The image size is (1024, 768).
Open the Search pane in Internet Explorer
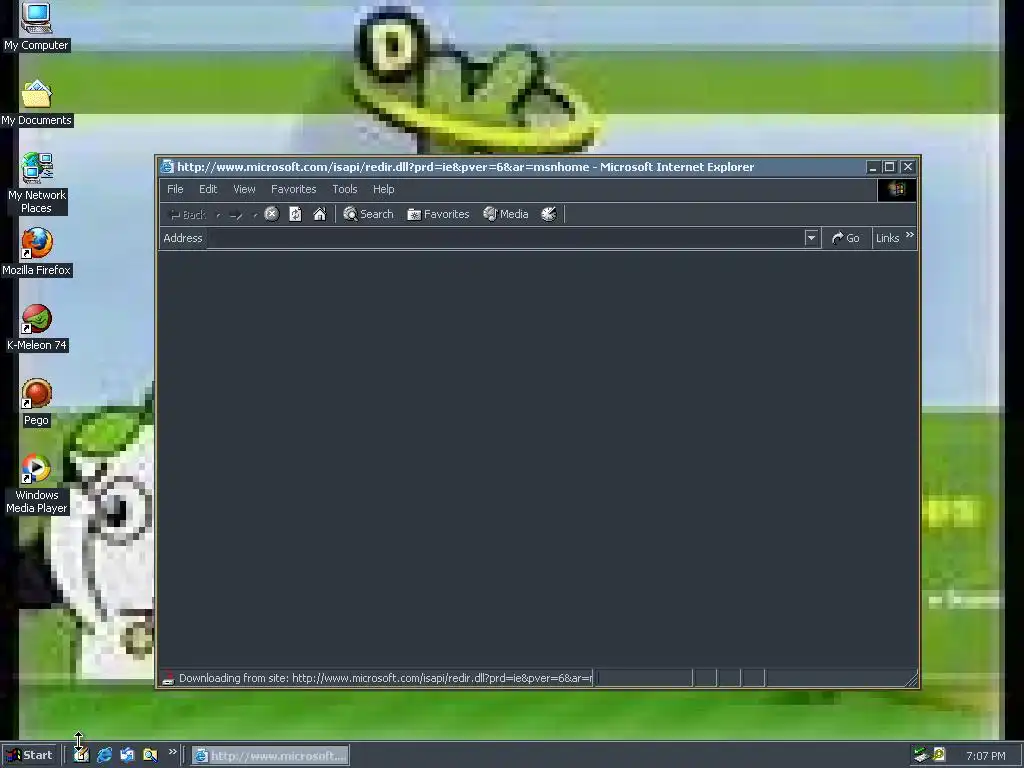click(x=368, y=214)
